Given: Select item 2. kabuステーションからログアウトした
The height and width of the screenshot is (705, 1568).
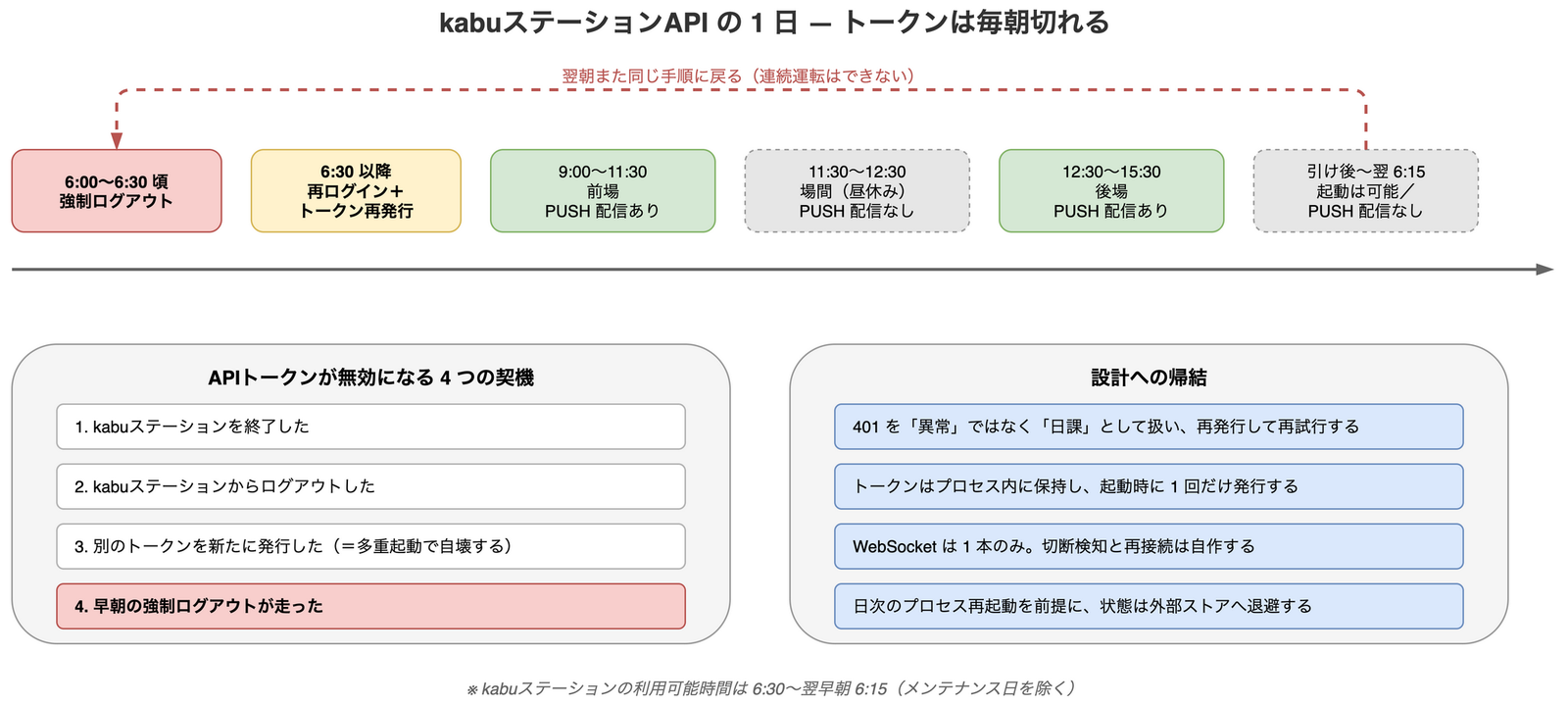Looking at the screenshot, I should (370, 486).
